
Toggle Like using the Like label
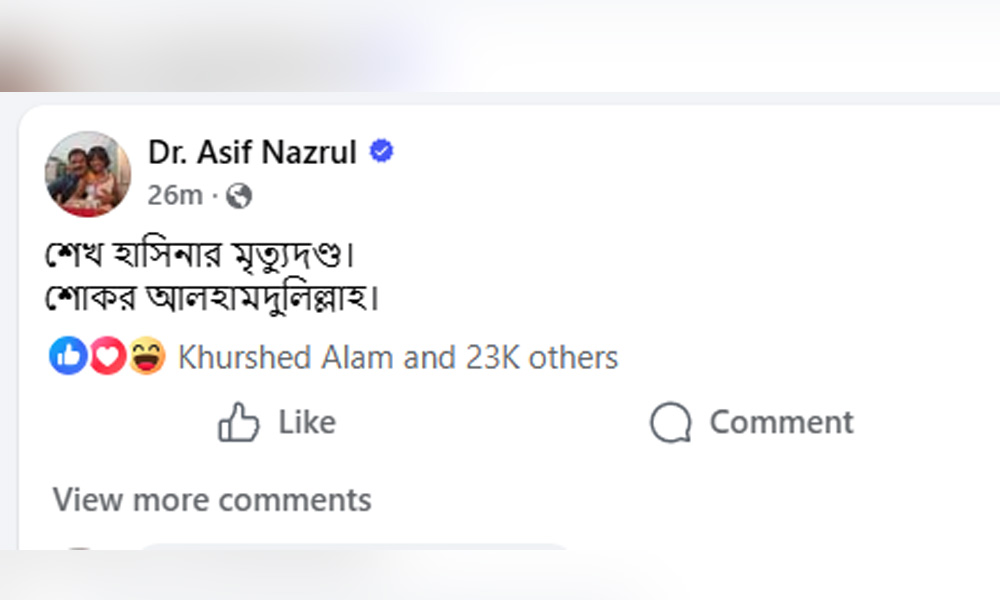(x=307, y=423)
